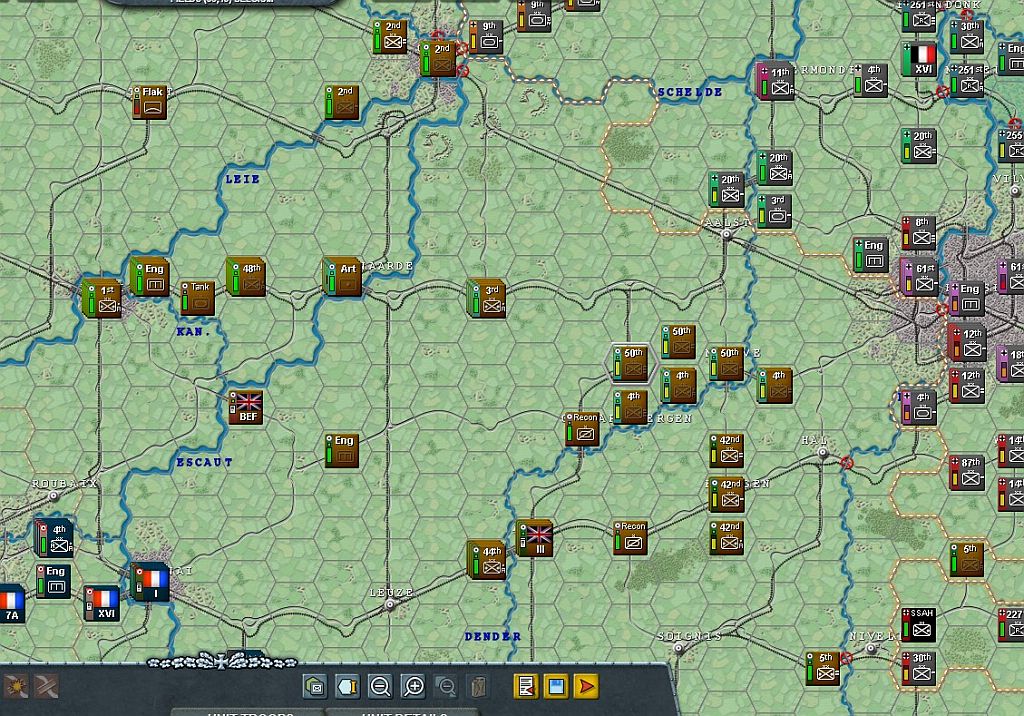Image resolution: width=1024 pixels, height=716 pixels.
Task: Click the LEUZE town marker
Action: (390, 605)
